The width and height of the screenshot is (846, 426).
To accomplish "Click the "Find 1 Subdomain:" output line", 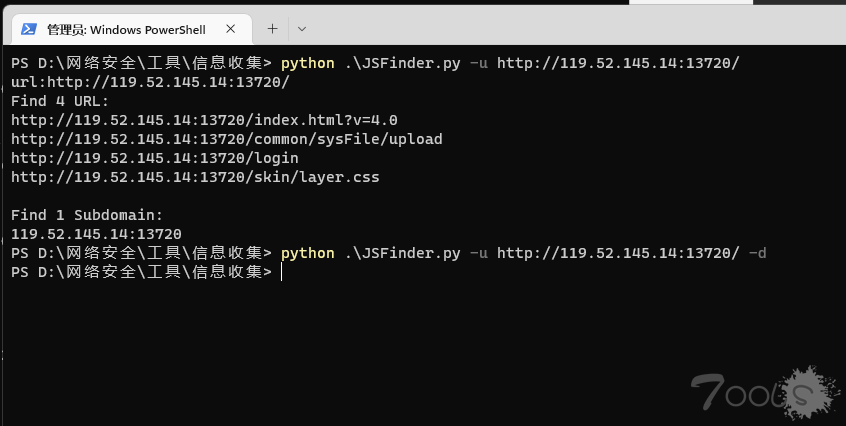I will (86, 215).
